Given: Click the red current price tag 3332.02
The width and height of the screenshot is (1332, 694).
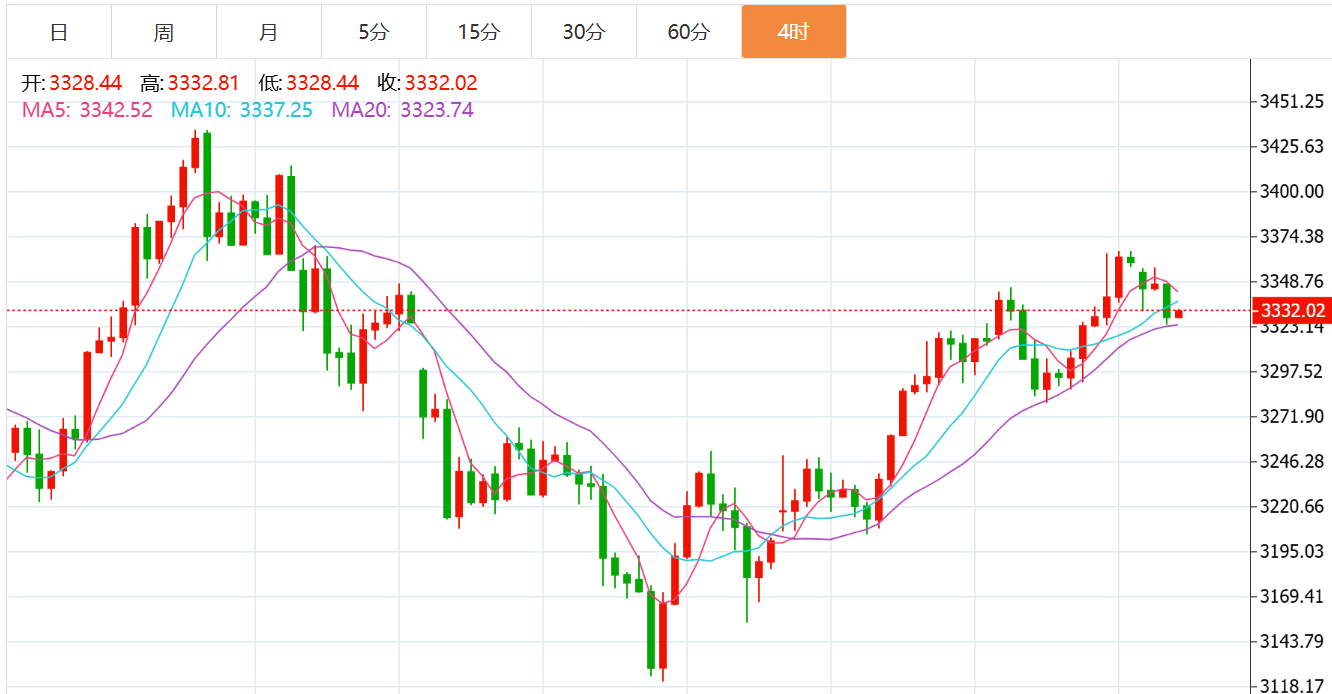Looking at the screenshot, I should tap(1292, 311).
